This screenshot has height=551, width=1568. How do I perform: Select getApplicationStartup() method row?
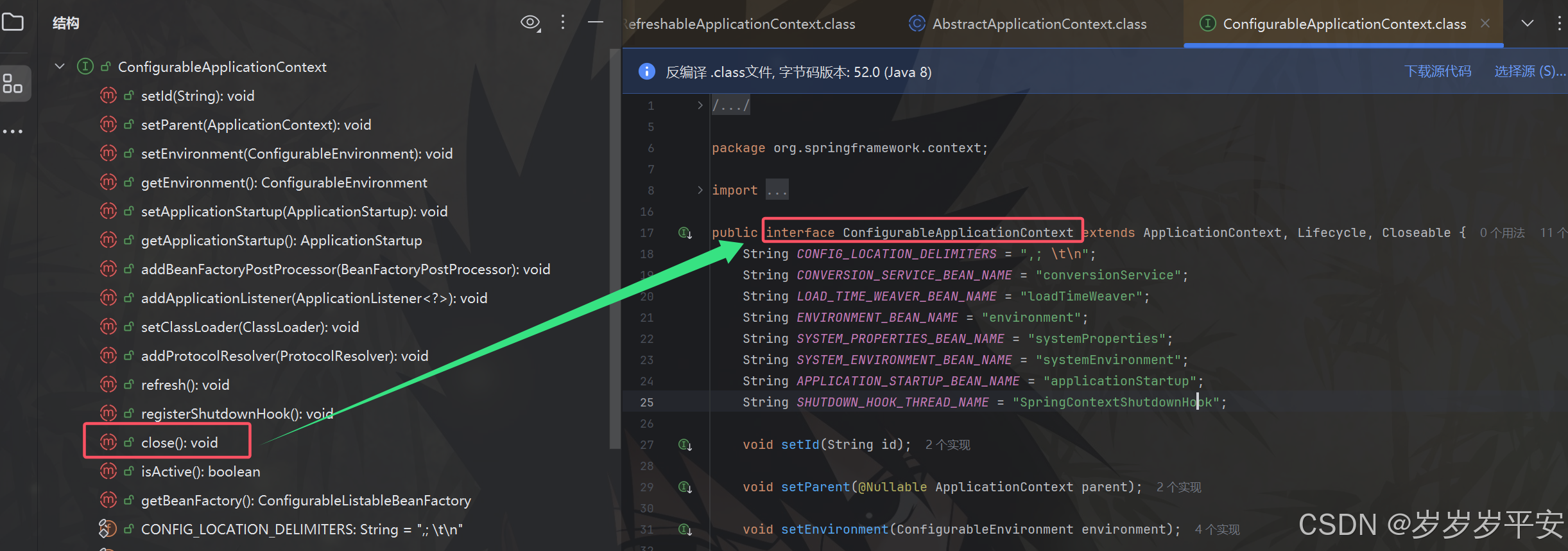click(281, 240)
